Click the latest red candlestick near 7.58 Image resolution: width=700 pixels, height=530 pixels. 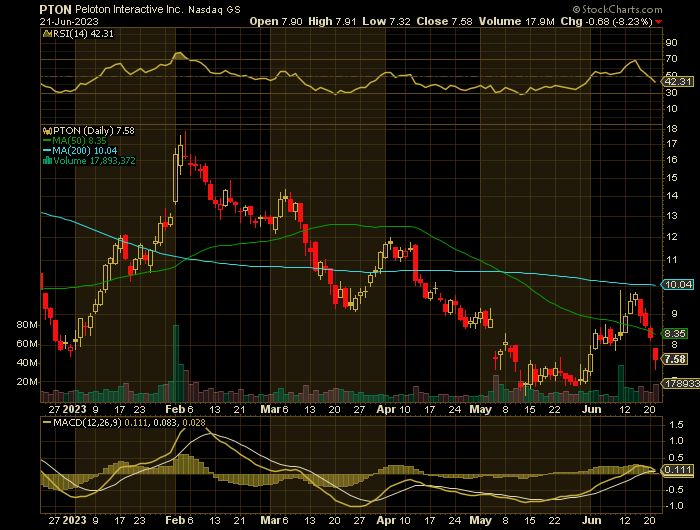point(655,356)
